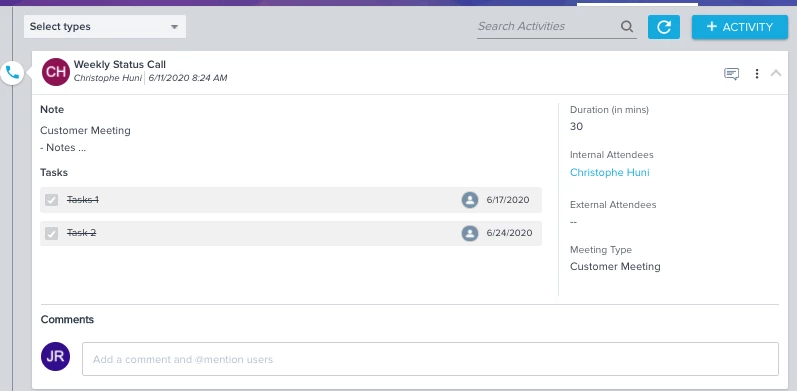Refresh the activities list
The width and height of the screenshot is (797, 391).
[664, 27]
